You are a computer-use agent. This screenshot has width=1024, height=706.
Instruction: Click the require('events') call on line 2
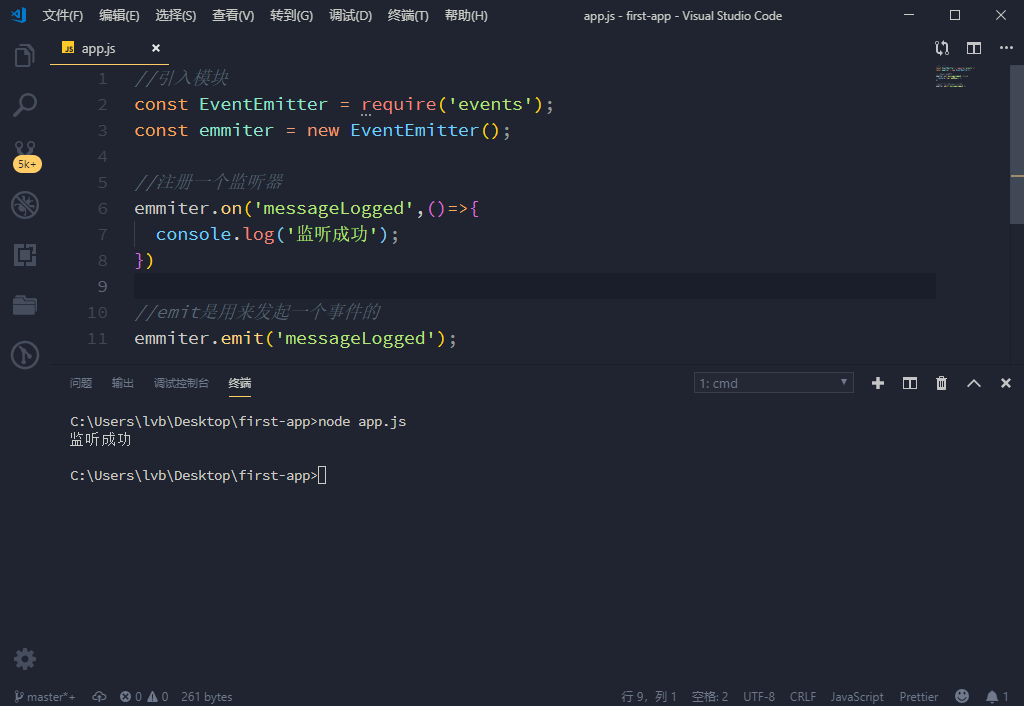[452, 104]
